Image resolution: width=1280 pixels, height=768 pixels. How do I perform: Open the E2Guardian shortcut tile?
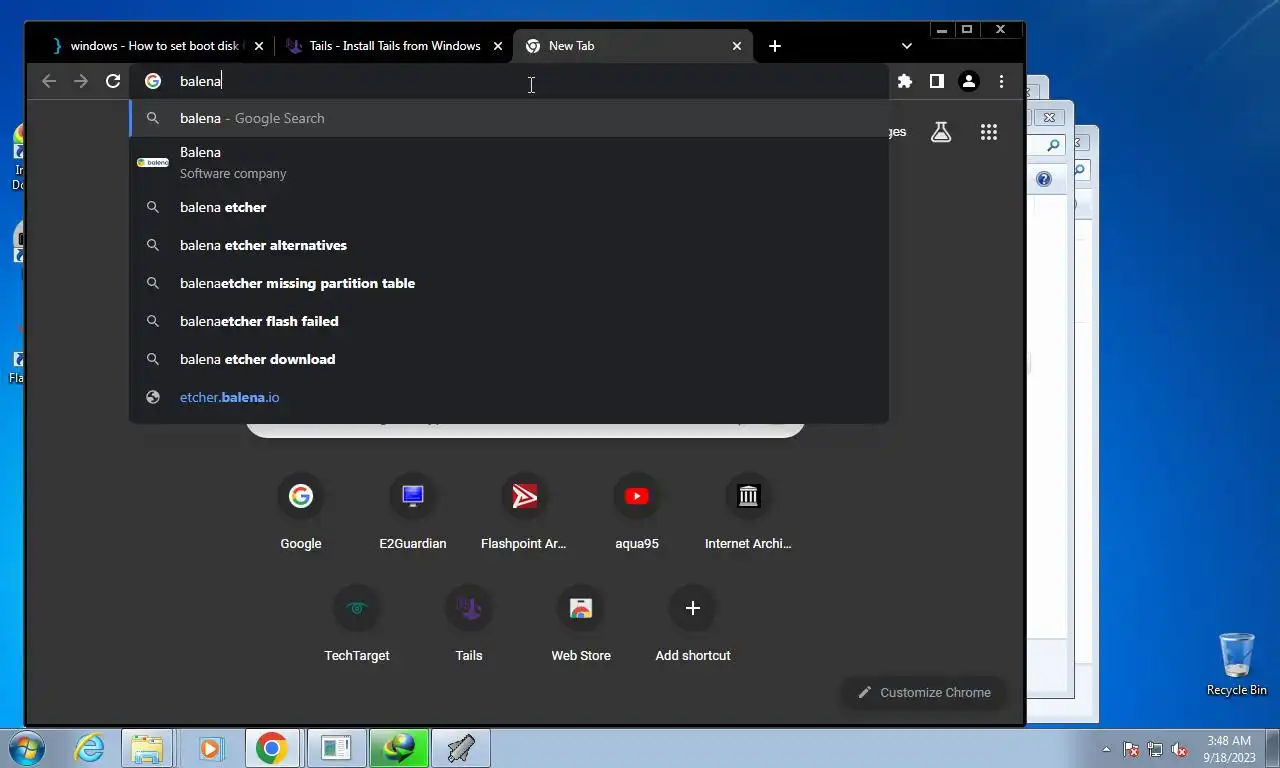(413, 513)
